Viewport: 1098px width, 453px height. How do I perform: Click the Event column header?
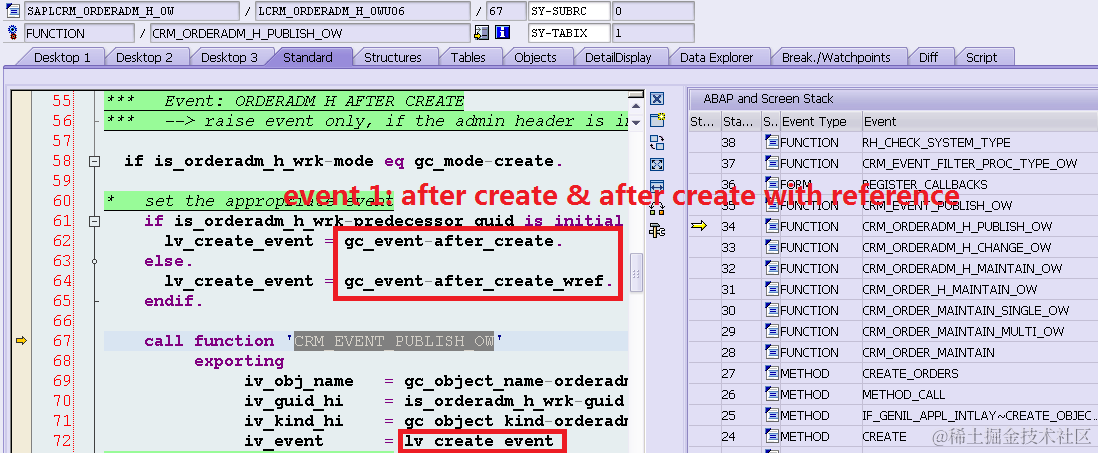tap(978, 121)
